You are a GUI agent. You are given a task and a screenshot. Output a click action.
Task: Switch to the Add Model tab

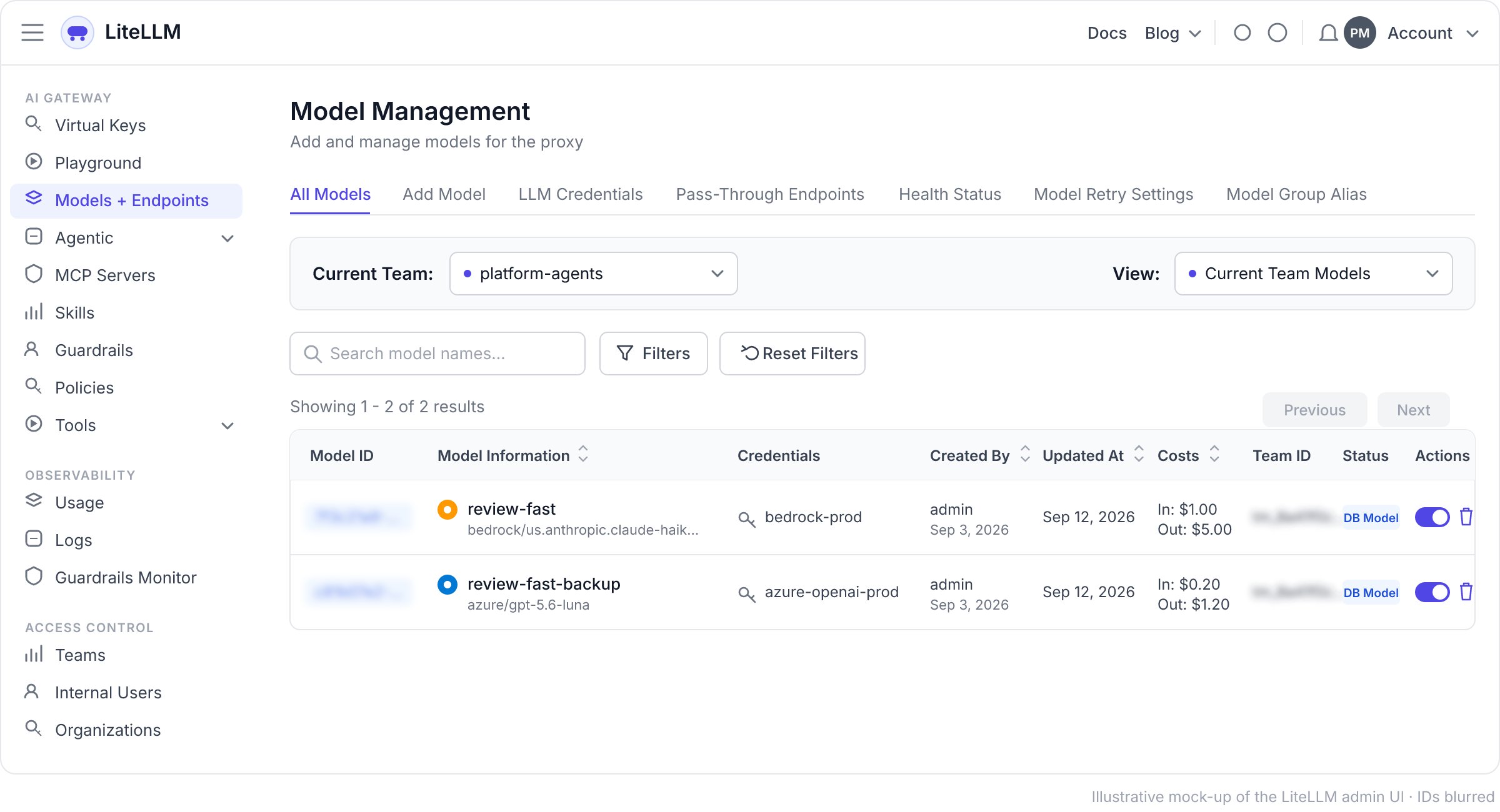coord(444,194)
